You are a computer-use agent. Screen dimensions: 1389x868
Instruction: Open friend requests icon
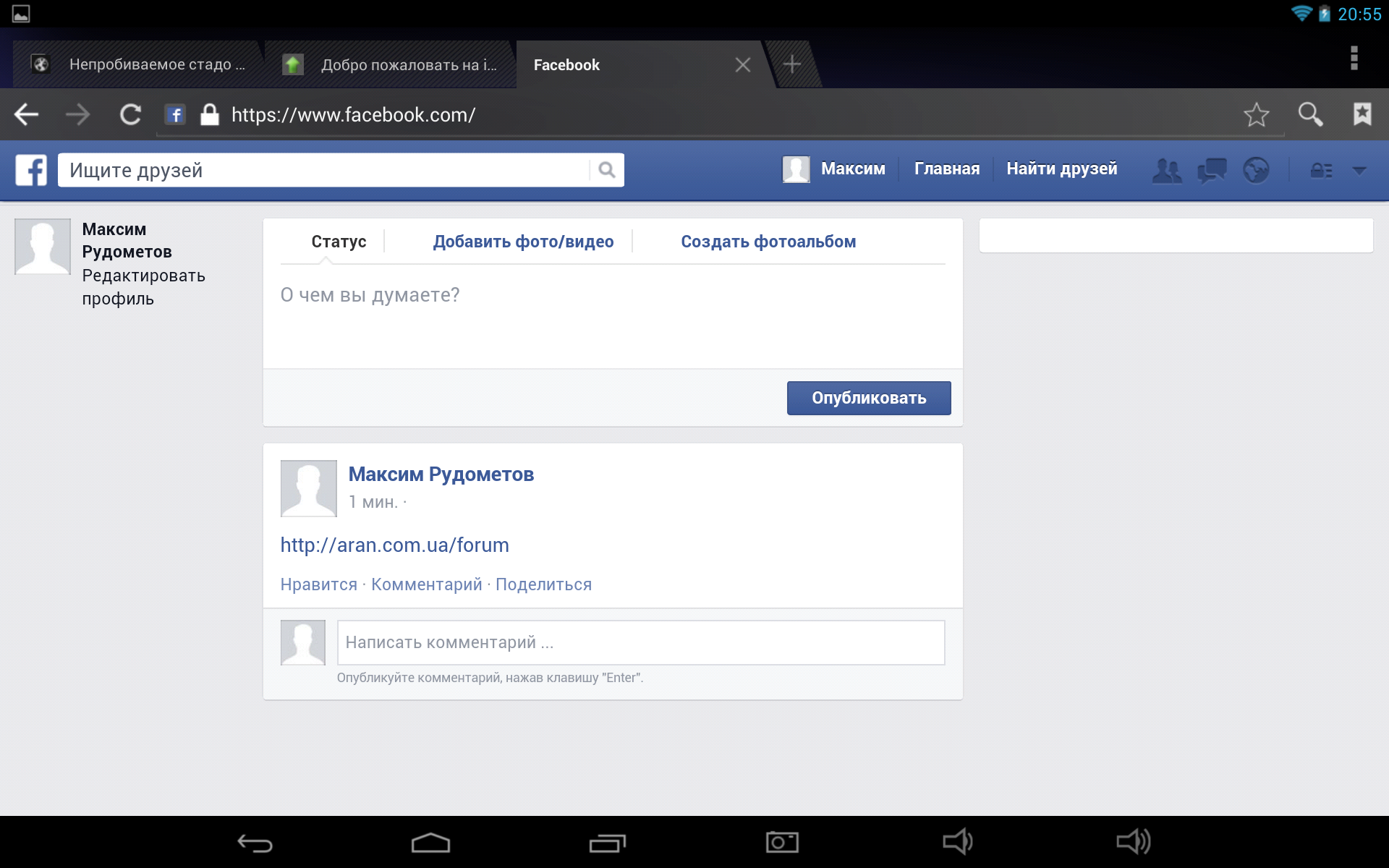coord(1167,171)
